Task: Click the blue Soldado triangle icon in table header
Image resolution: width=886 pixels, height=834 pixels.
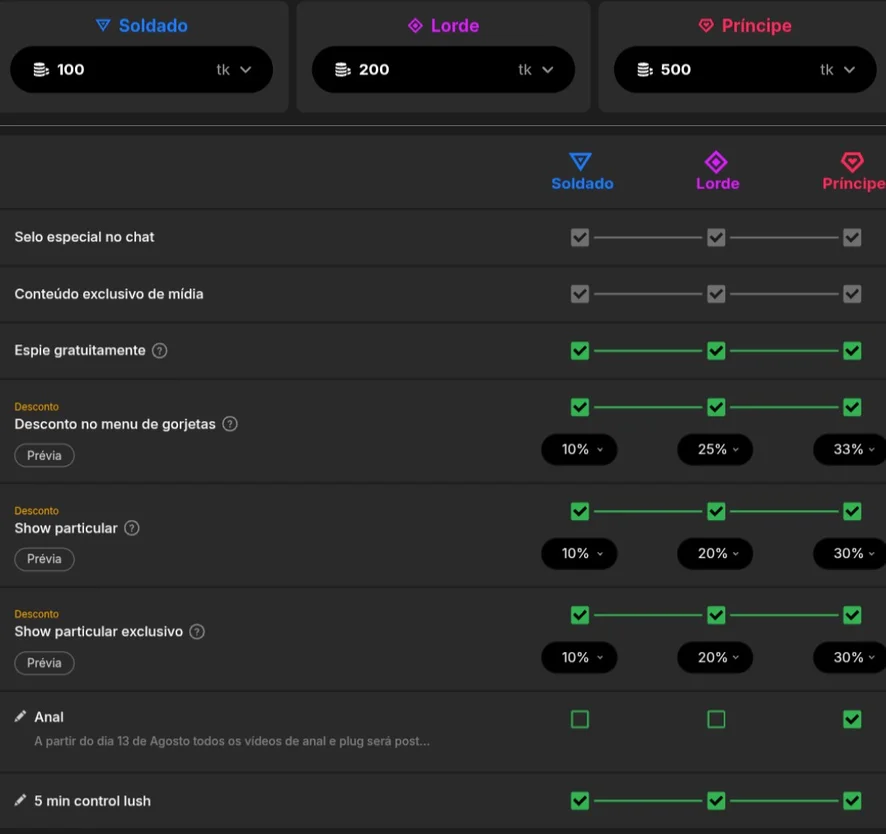Action: pyautogui.click(x=580, y=162)
